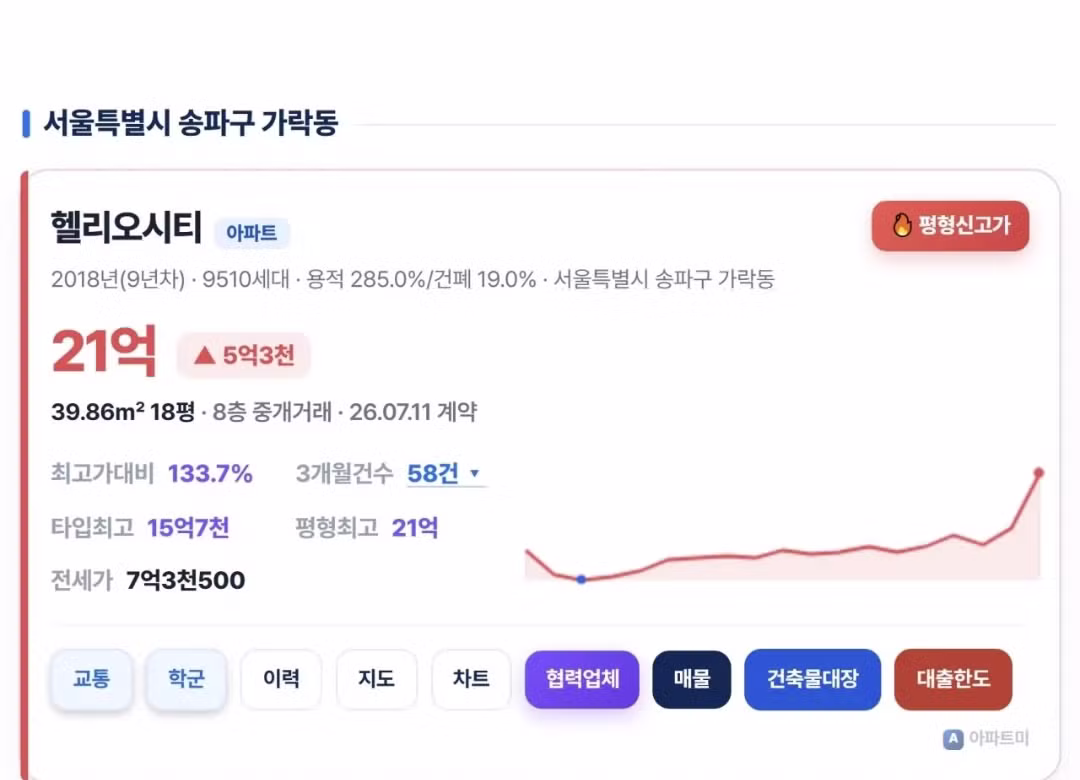Click the flame icon on 평형신고가 badge
This screenshot has height=780, width=1080.
click(x=902, y=225)
